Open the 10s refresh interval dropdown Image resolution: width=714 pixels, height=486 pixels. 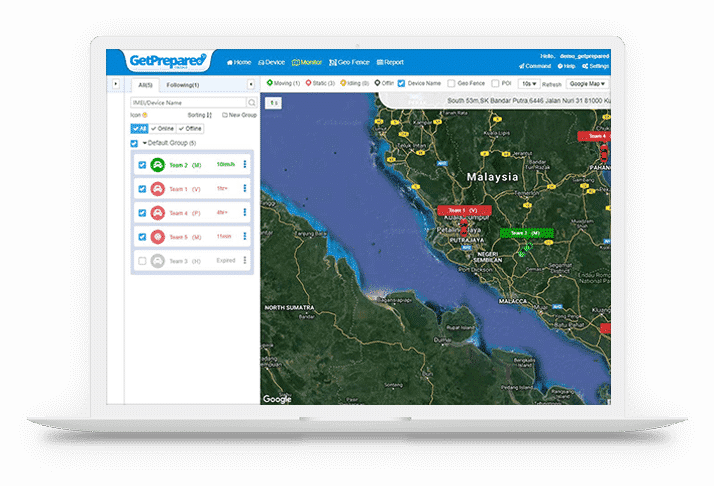click(x=529, y=84)
